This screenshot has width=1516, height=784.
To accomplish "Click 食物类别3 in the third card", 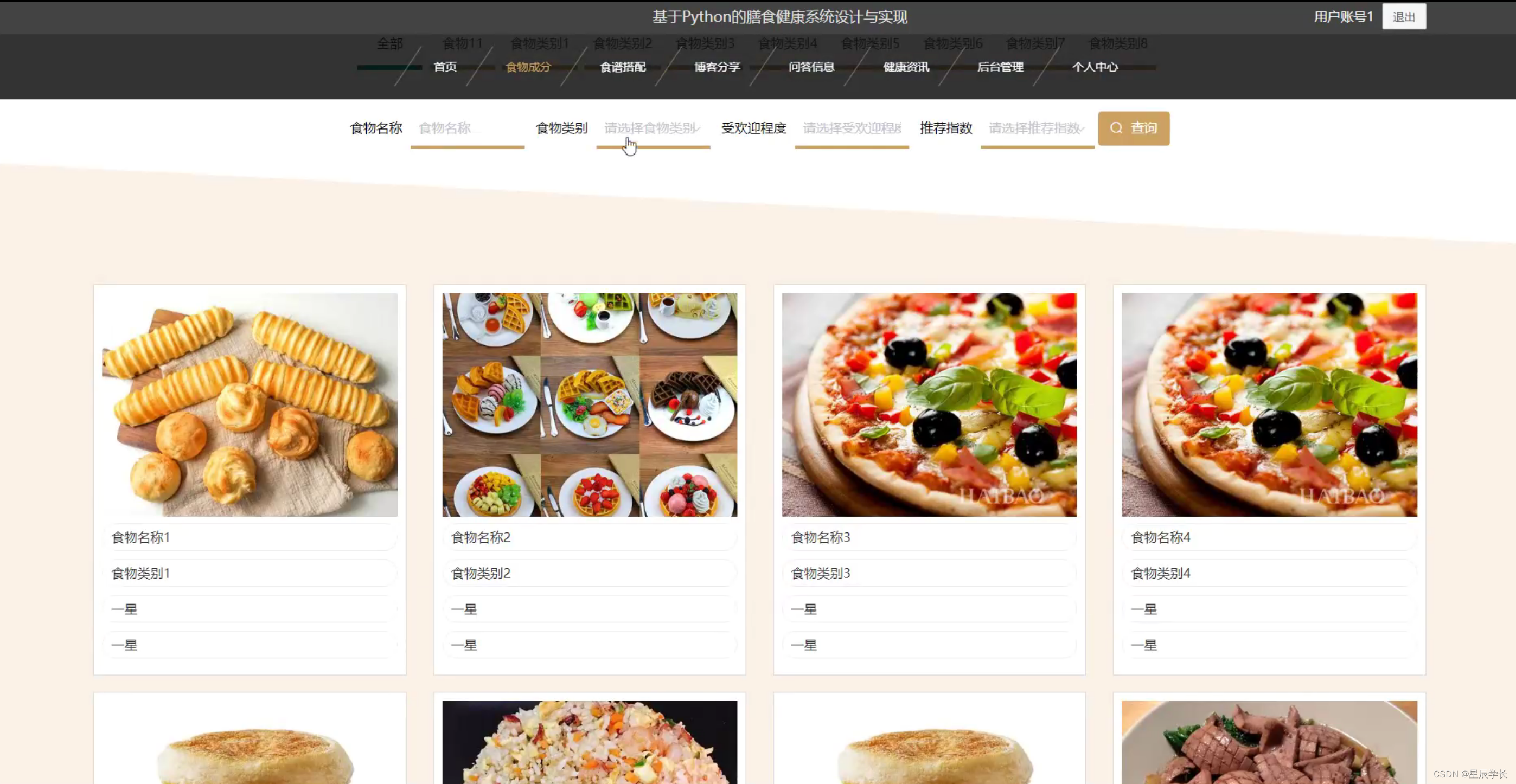I will pos(821,573).
